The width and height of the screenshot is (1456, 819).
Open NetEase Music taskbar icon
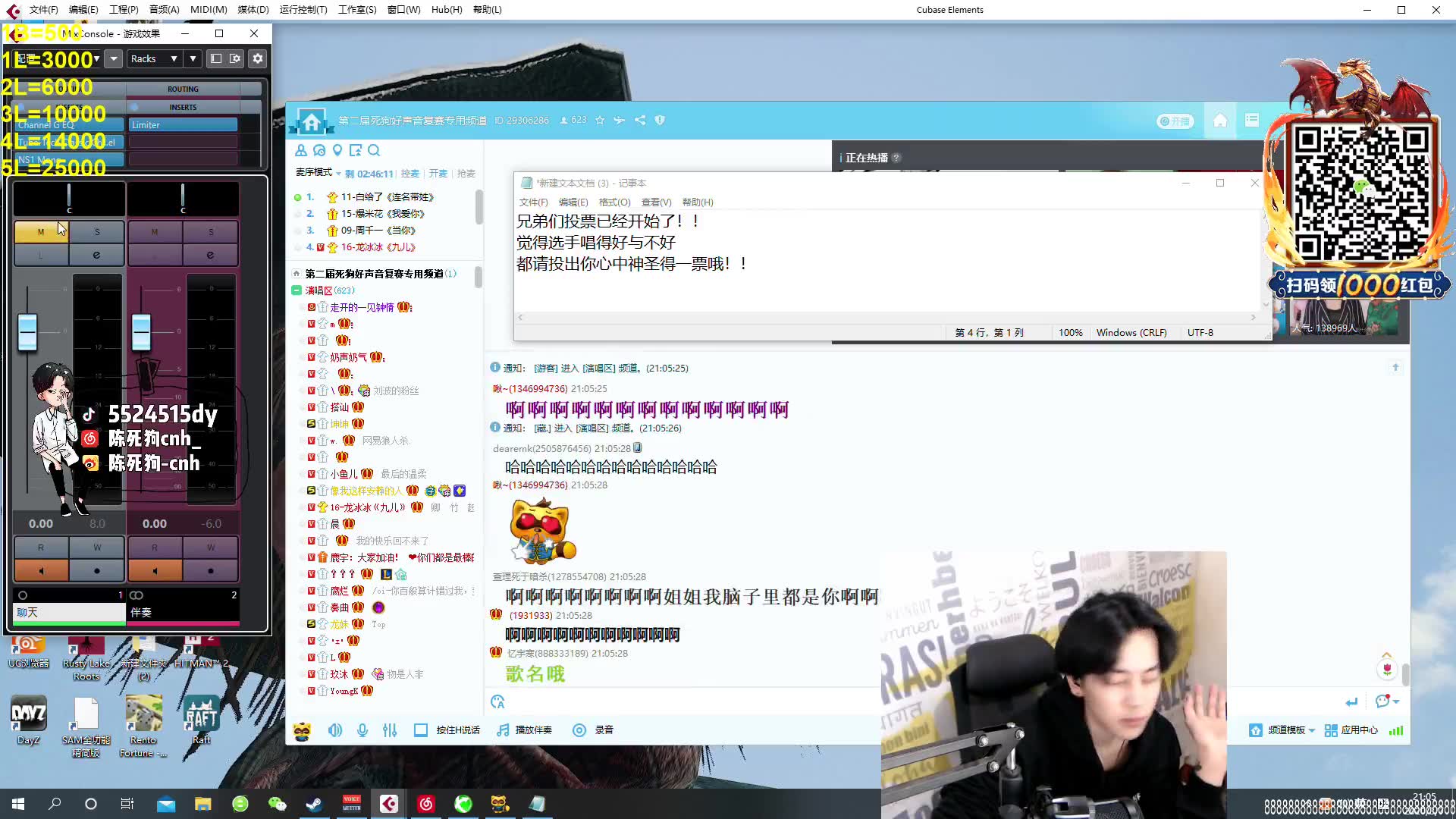426,804
